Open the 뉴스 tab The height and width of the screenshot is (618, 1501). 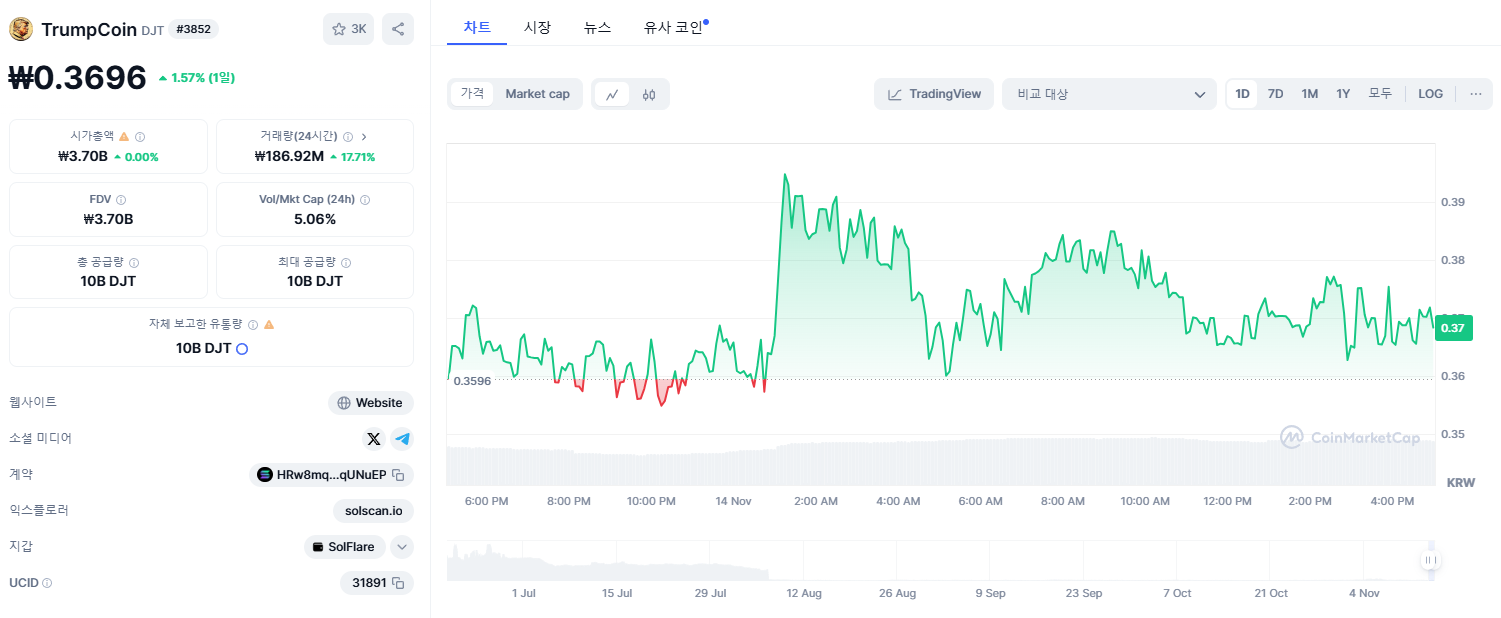[597, 28]
